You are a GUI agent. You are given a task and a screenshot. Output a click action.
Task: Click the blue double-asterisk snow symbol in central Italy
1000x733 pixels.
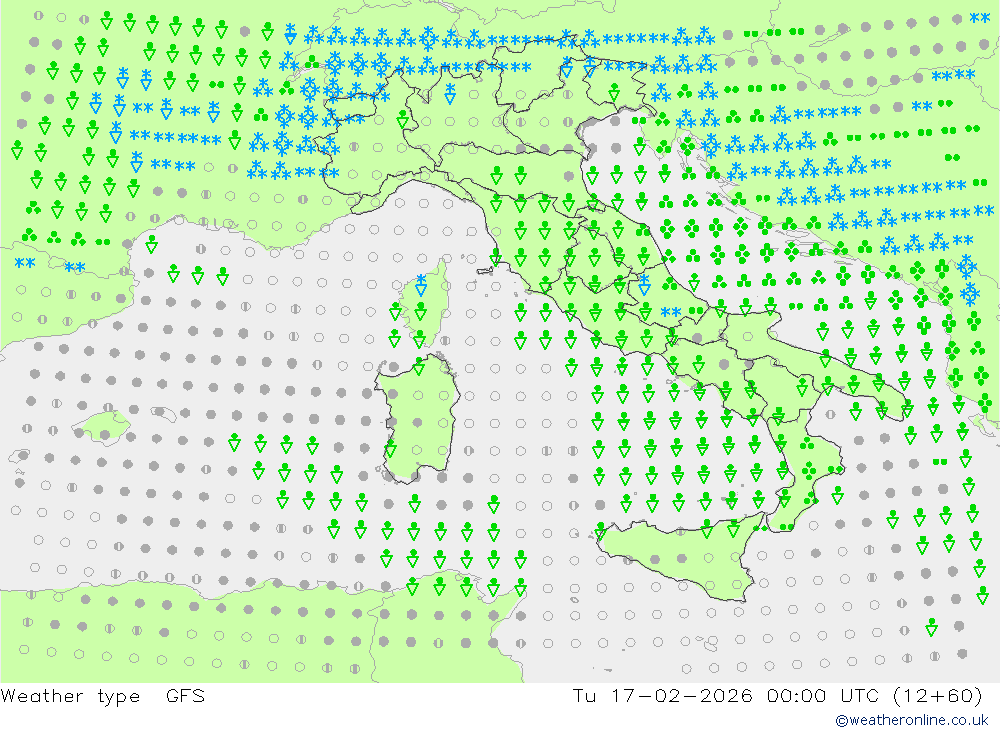coord(671,312)
